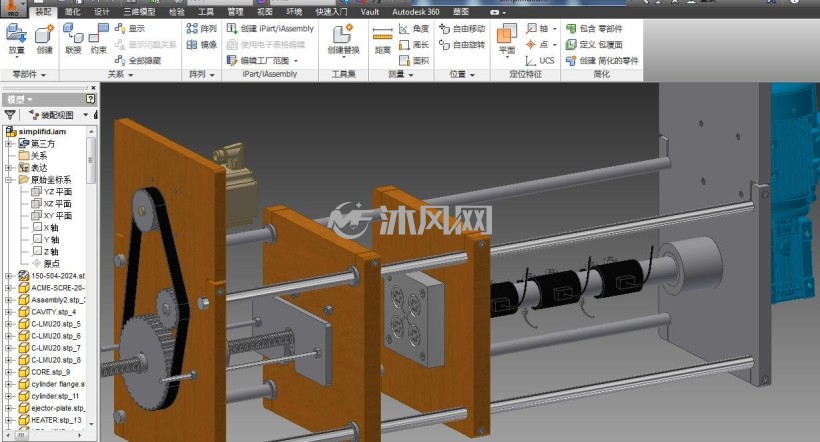This screenshot has height=442, width=820.
Task: Toggle 全部隐藏 hide all relationships
Action: pos(138,61)
